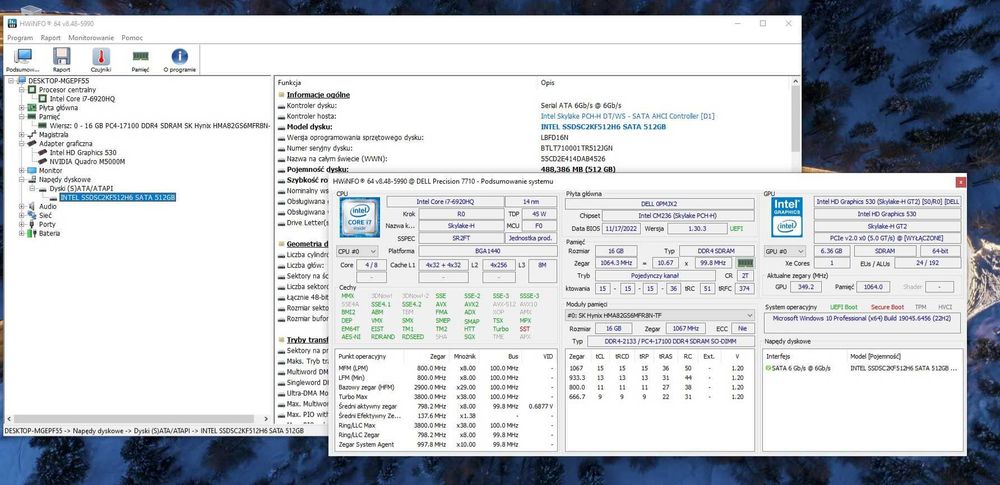This screenshot has height=485, width=1000.
Task: Click the Intel HD Graphics 530 (Skylake-H GT2) button
Action: (x=887, y=202)
